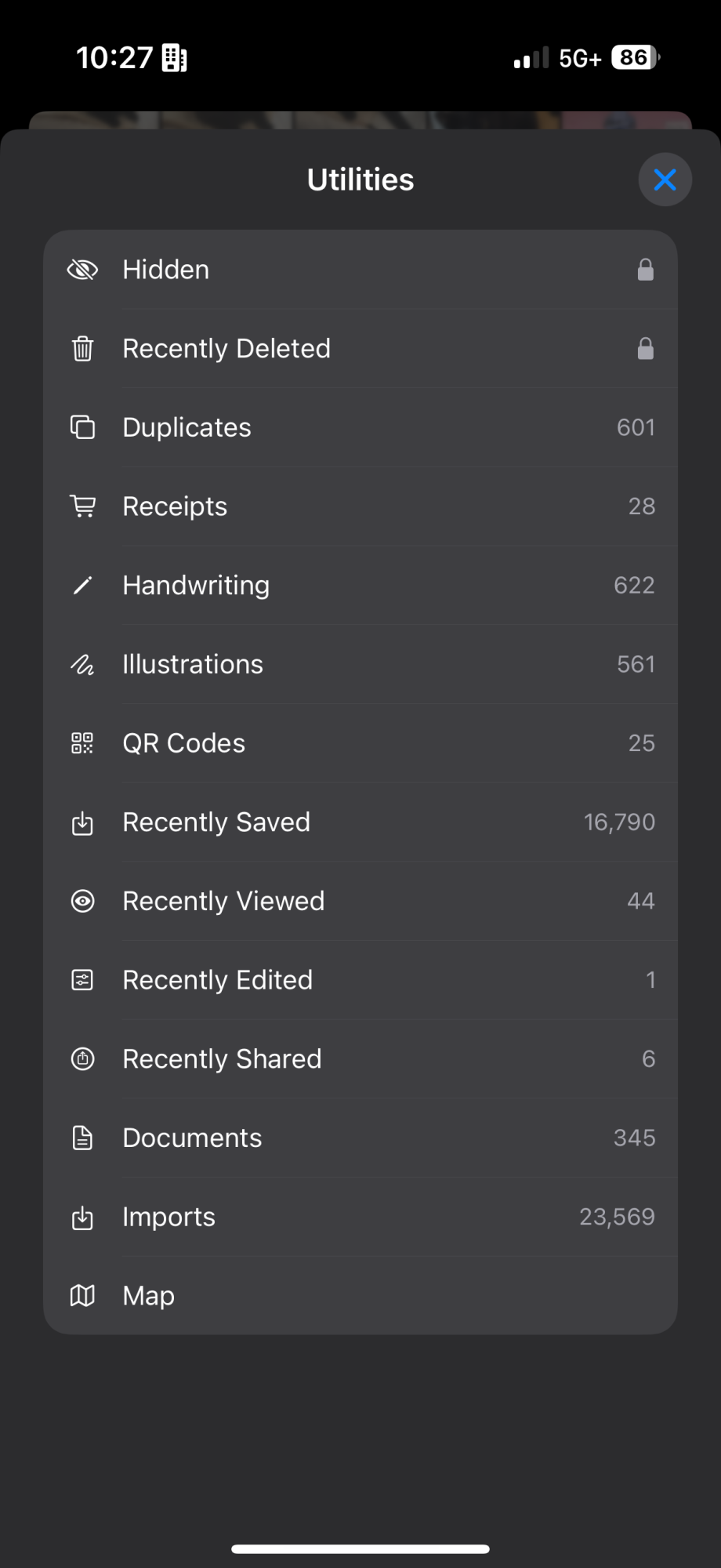
Task: Open the Recently Saved album
Action: 360,822
